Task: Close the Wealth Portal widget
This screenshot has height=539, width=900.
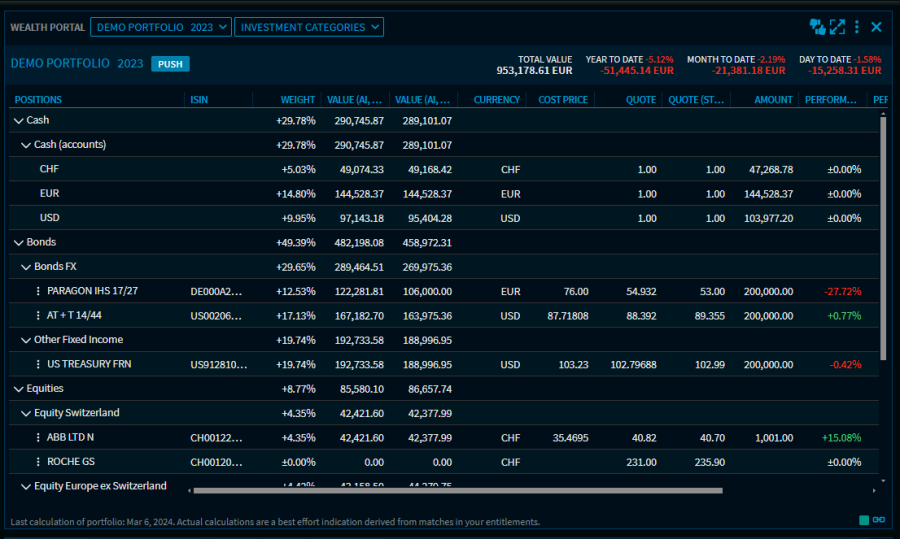Action: [x=877, y=27]
